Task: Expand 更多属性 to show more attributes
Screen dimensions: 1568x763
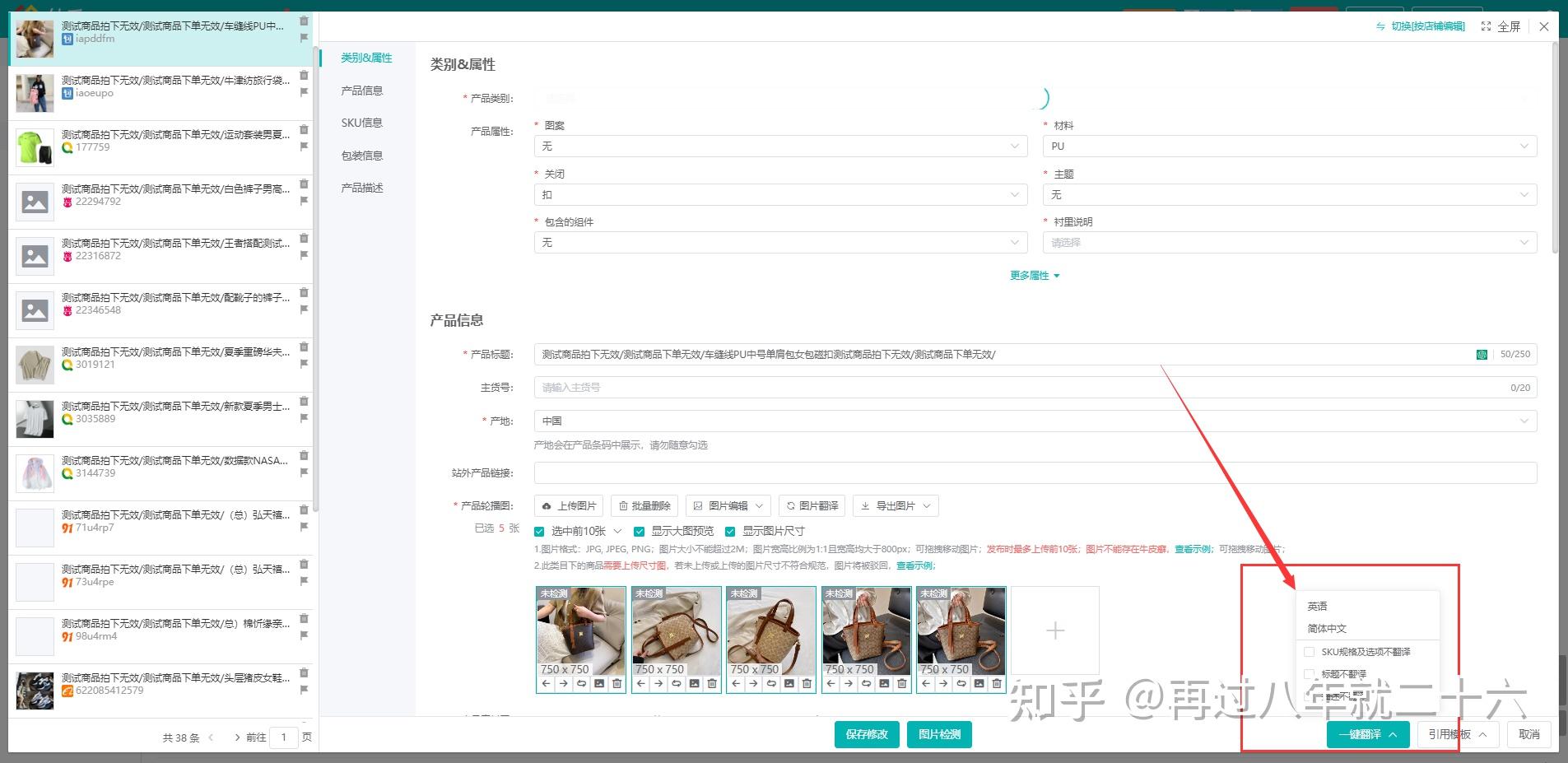Action: pyautogui.click(x=1035, y=275)
